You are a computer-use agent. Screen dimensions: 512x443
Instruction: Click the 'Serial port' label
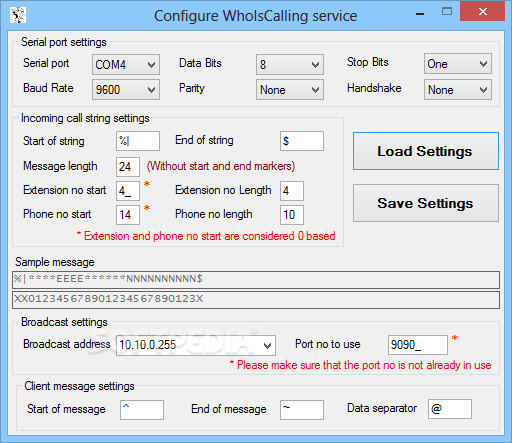pos(46,63)
